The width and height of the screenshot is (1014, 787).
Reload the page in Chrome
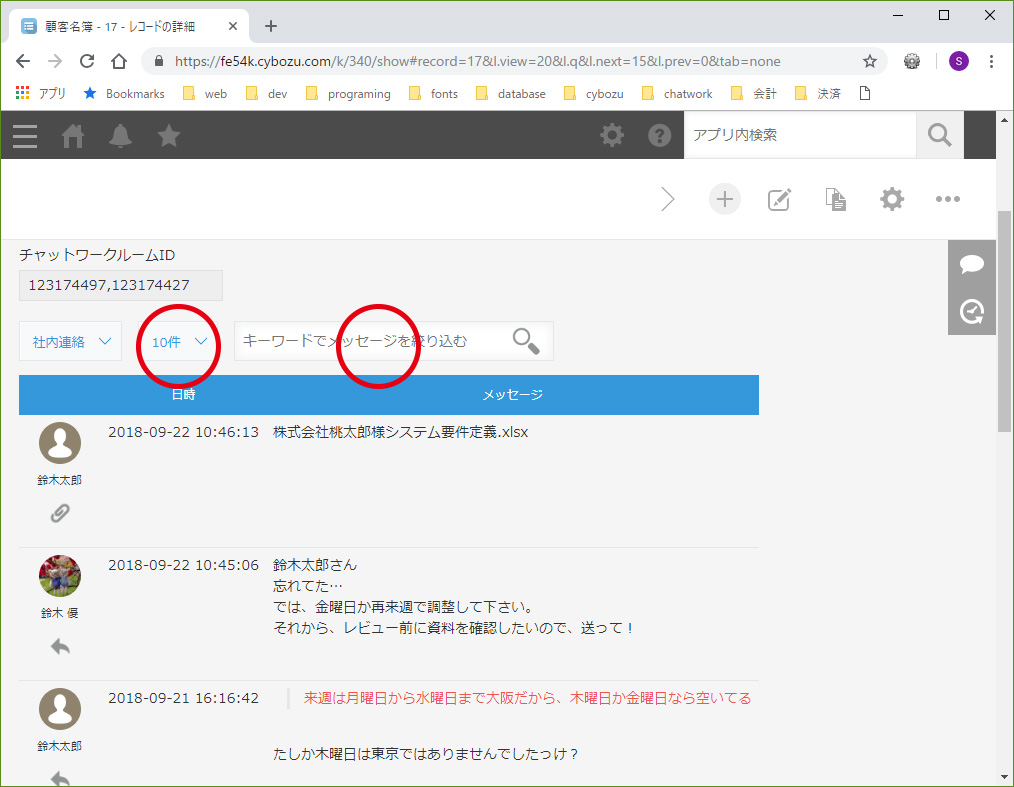click(87, 61)
